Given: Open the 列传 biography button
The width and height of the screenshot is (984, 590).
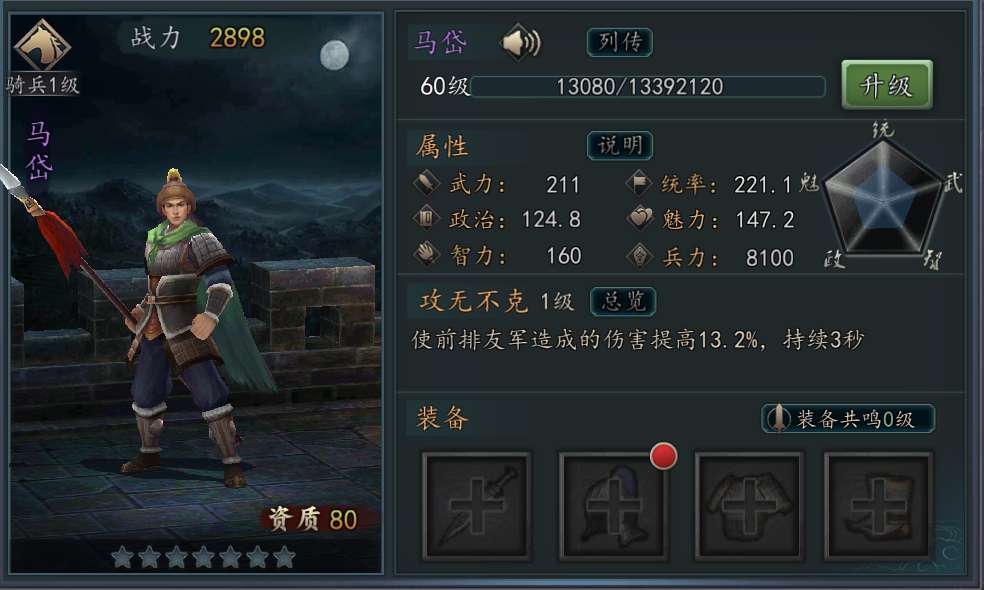Looking at the screenshot, I should (x=620, y=43).
